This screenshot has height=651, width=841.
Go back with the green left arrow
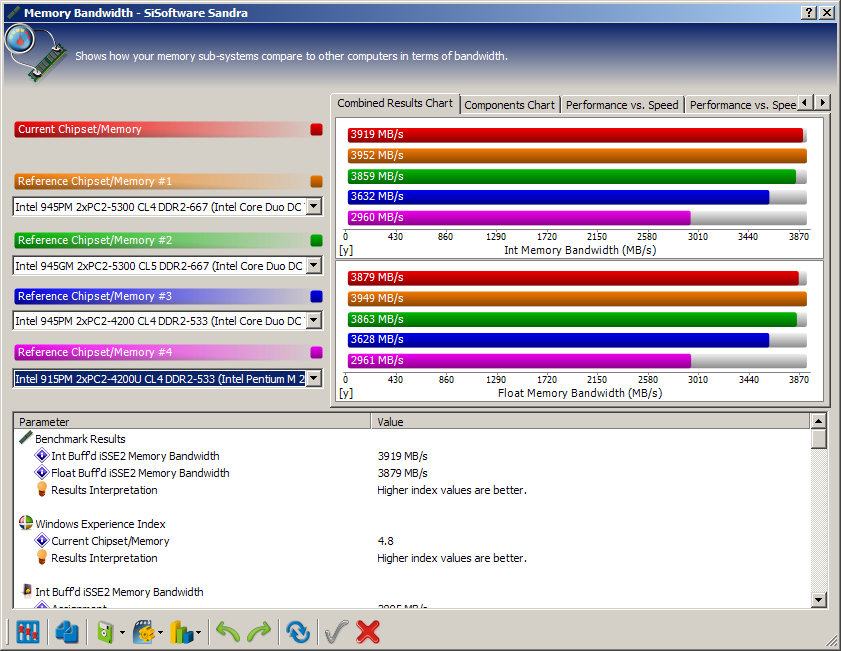[228, 632]
